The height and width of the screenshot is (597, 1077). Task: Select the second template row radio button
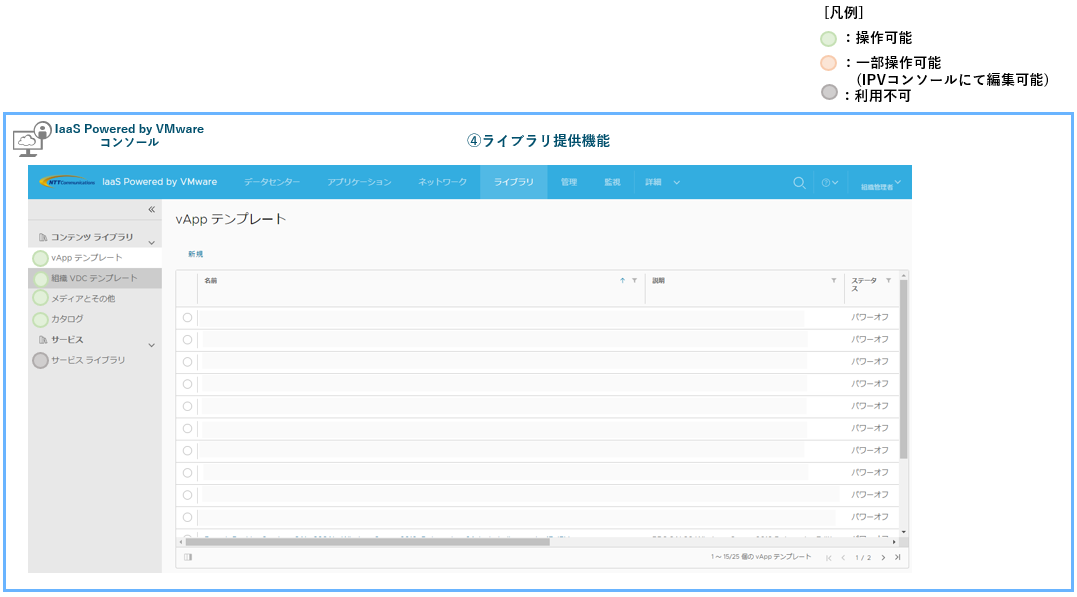(188, 339)
